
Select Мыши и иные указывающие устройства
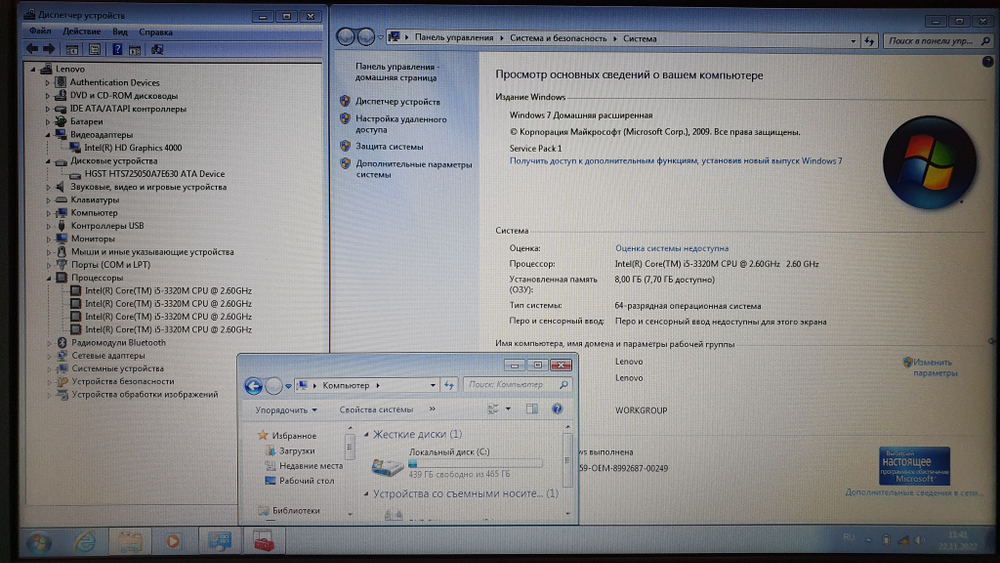(x=152, y=252)
